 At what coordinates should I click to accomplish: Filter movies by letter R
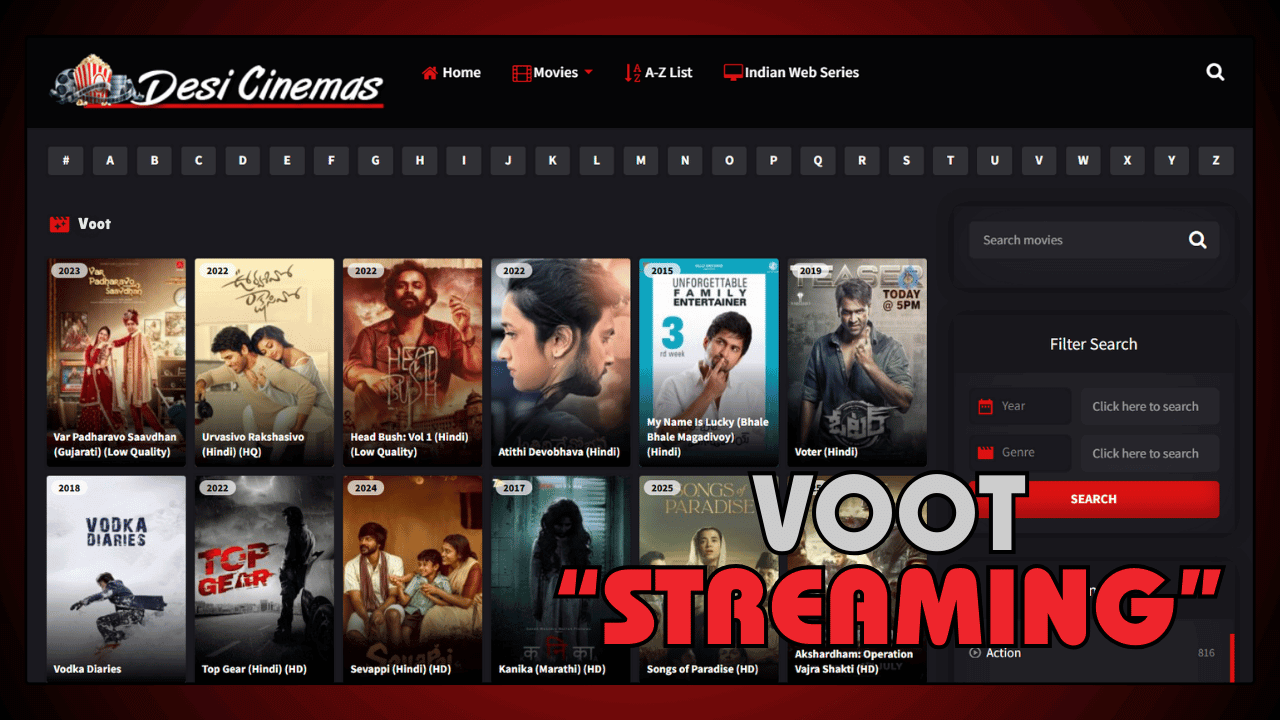[x=862, y=161]
